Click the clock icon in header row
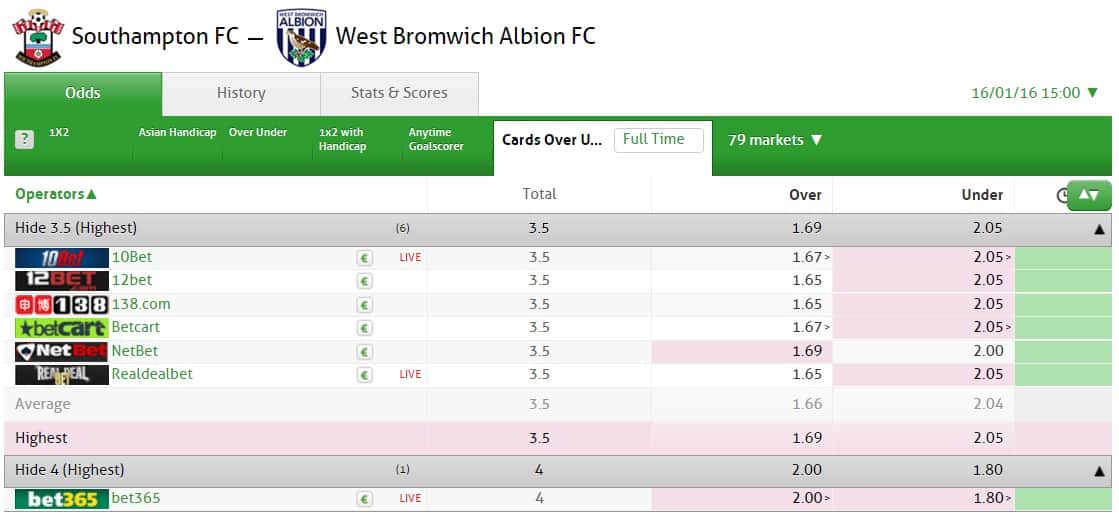This screenshot has height=520, width=1119. (x=1062, y=195)
